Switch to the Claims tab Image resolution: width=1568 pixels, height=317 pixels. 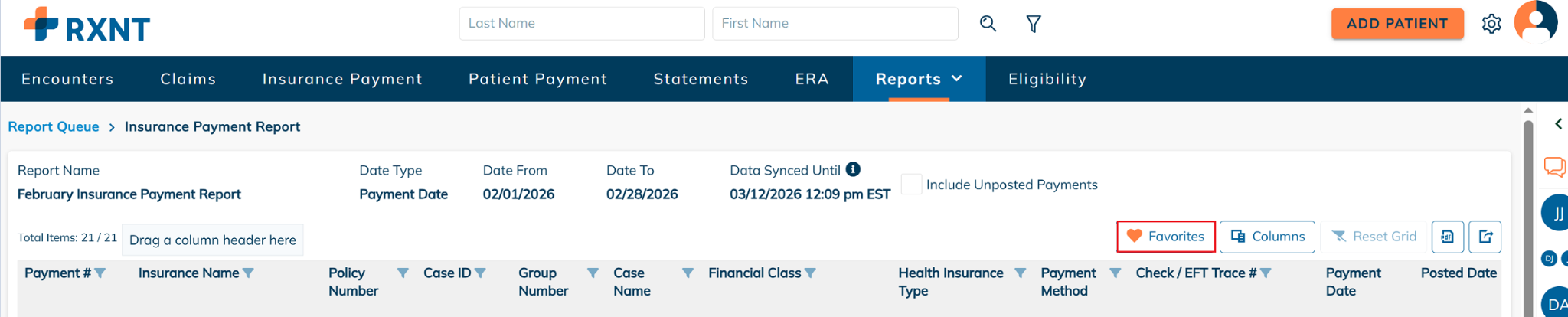188,79
